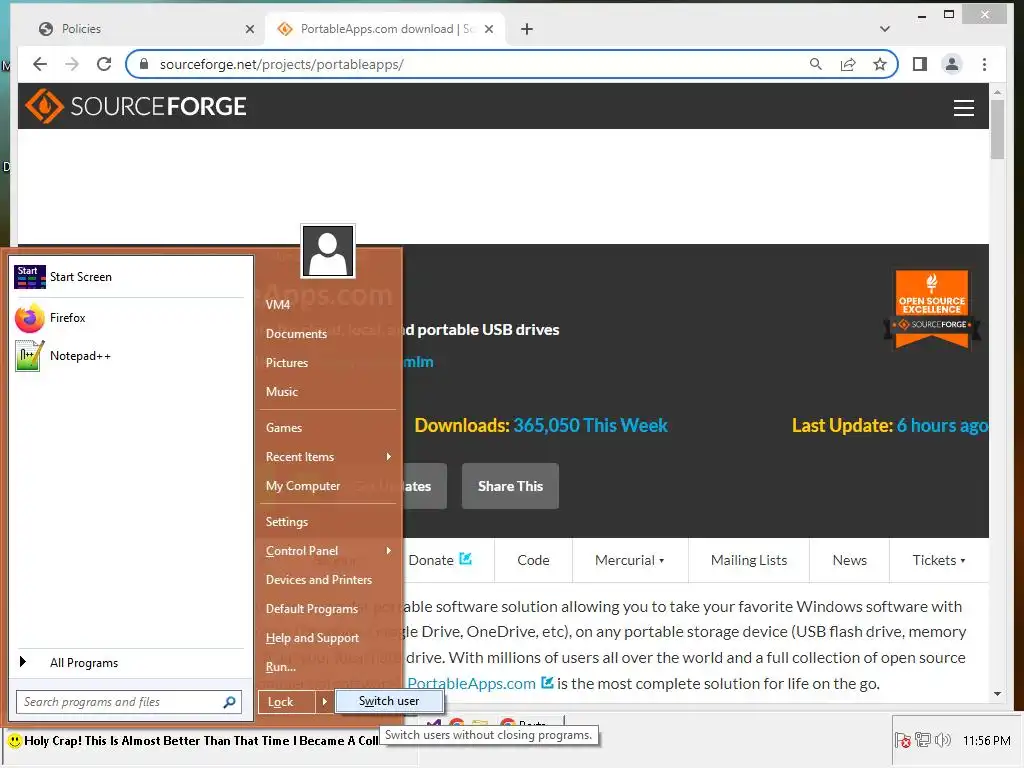Click the Share This button
This screenshot has height=768, width=1024.
point(510,486)
